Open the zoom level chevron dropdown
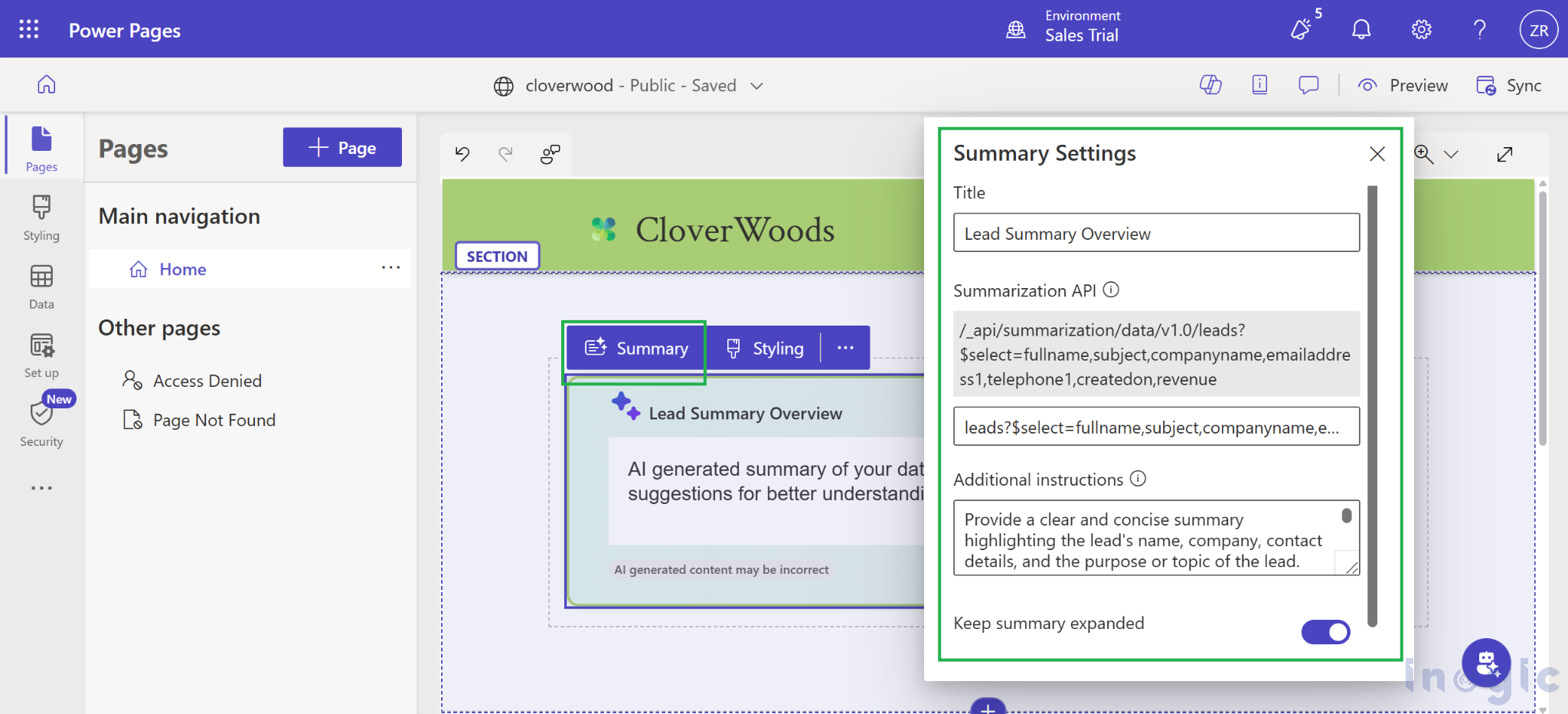The width and height of the screenshot is (1568, 714). [1452, 154]
